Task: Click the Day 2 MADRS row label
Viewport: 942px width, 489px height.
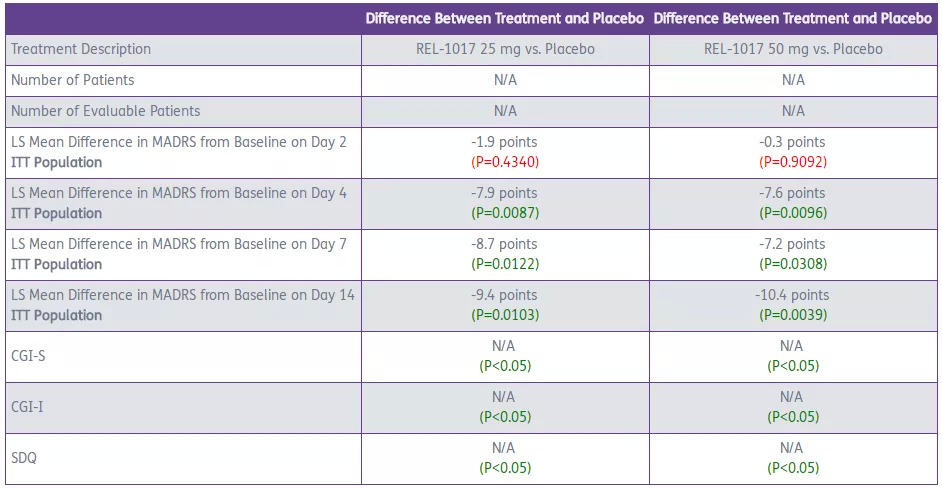Action: click(x=178, y=142)
